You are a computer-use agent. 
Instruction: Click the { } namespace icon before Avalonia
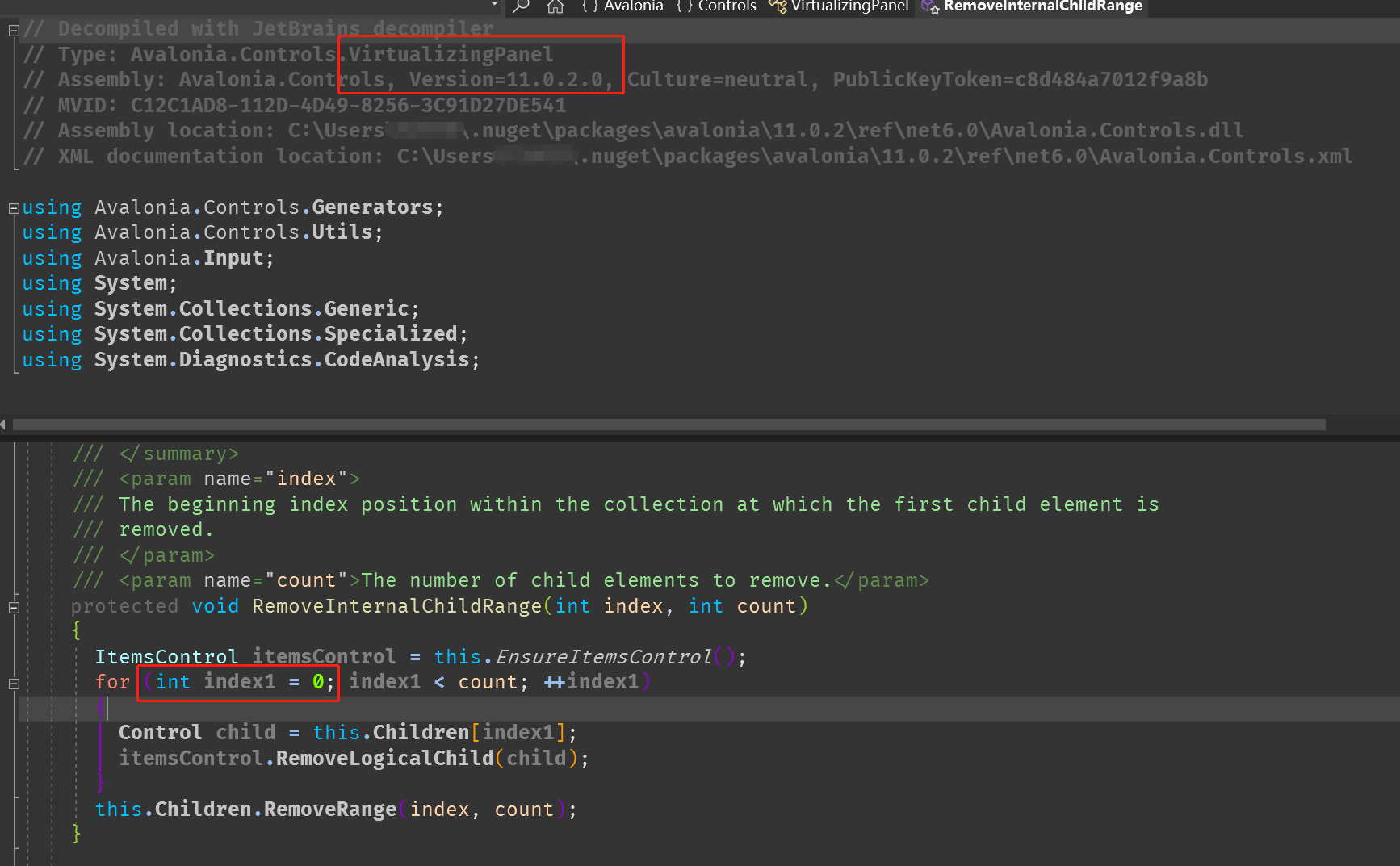point(589,6)
